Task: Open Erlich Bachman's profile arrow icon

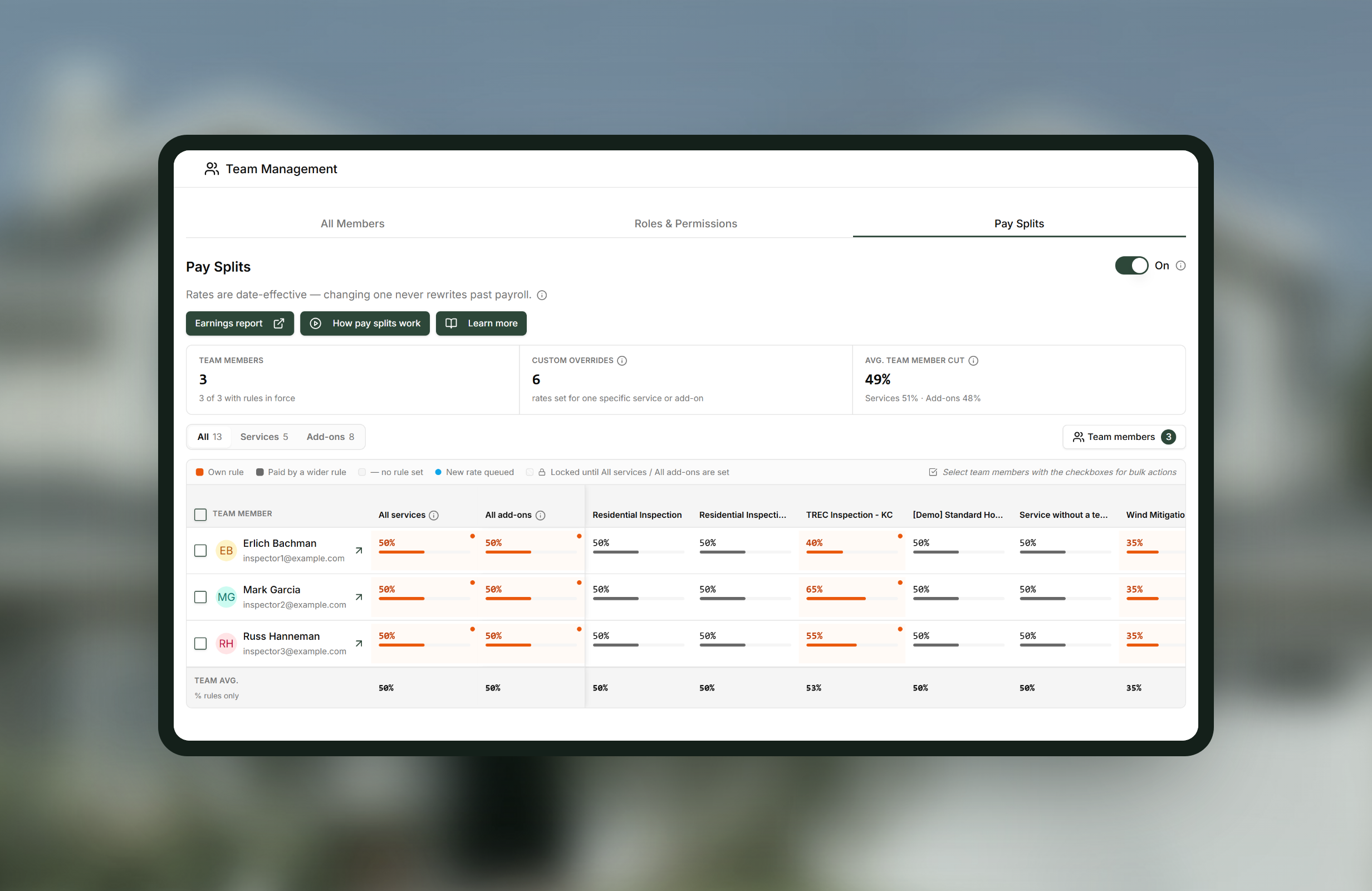Action: pyautogui.click(x=359, y=550)
